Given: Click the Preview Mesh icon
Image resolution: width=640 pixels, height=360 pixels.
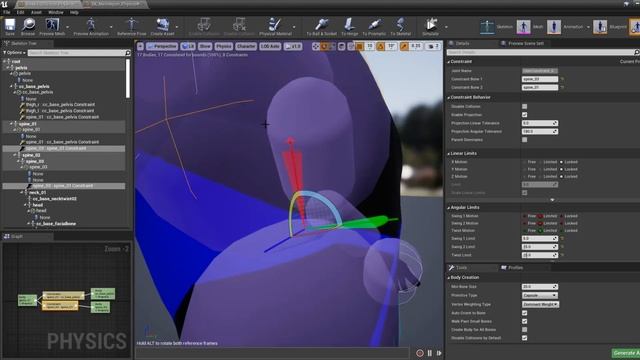Looking at the screenshot, I should [x=52, y=25].
